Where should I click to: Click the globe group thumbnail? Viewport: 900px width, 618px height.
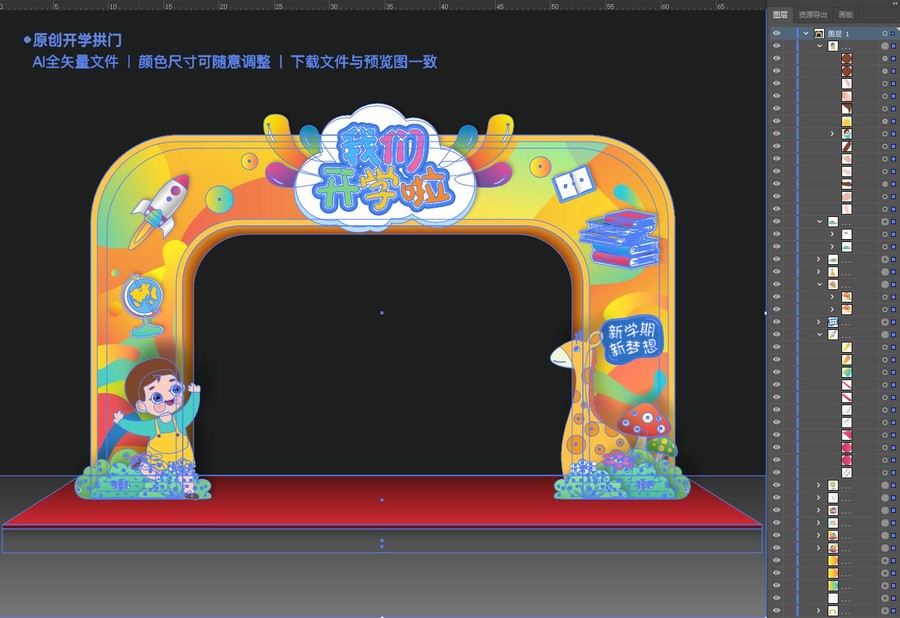833,485
